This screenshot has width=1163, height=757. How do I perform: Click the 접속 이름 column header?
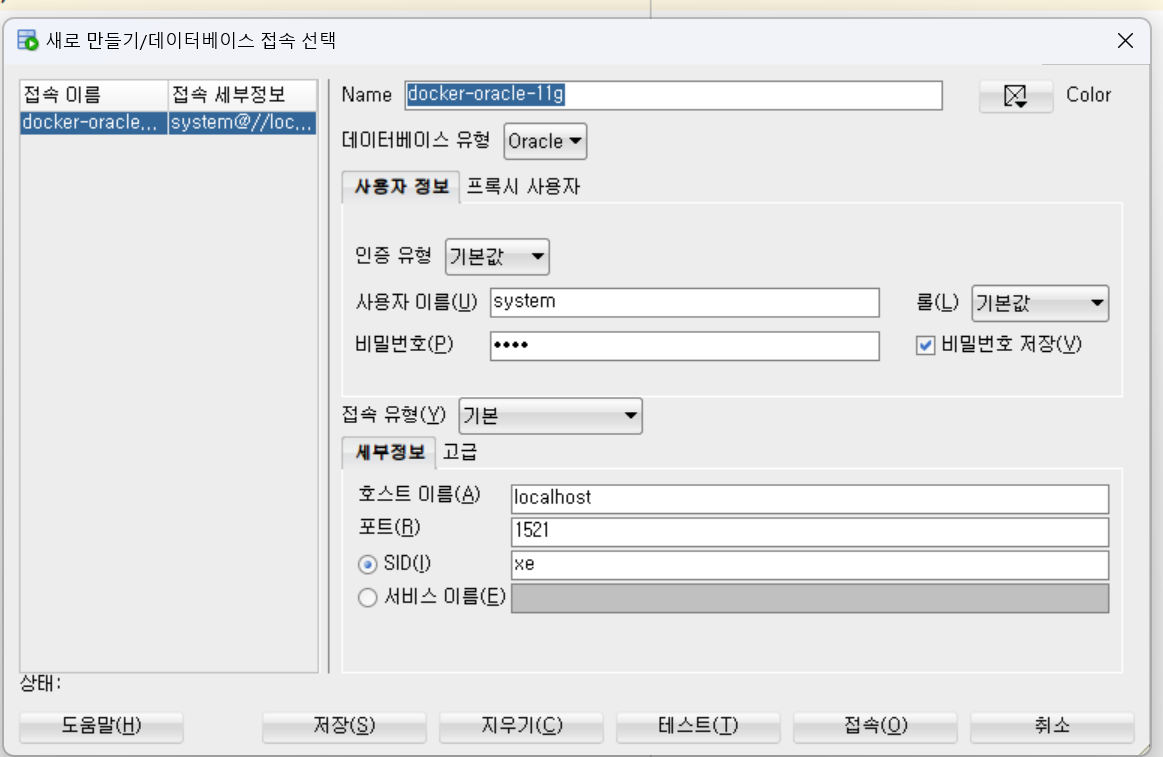[94, 95]
